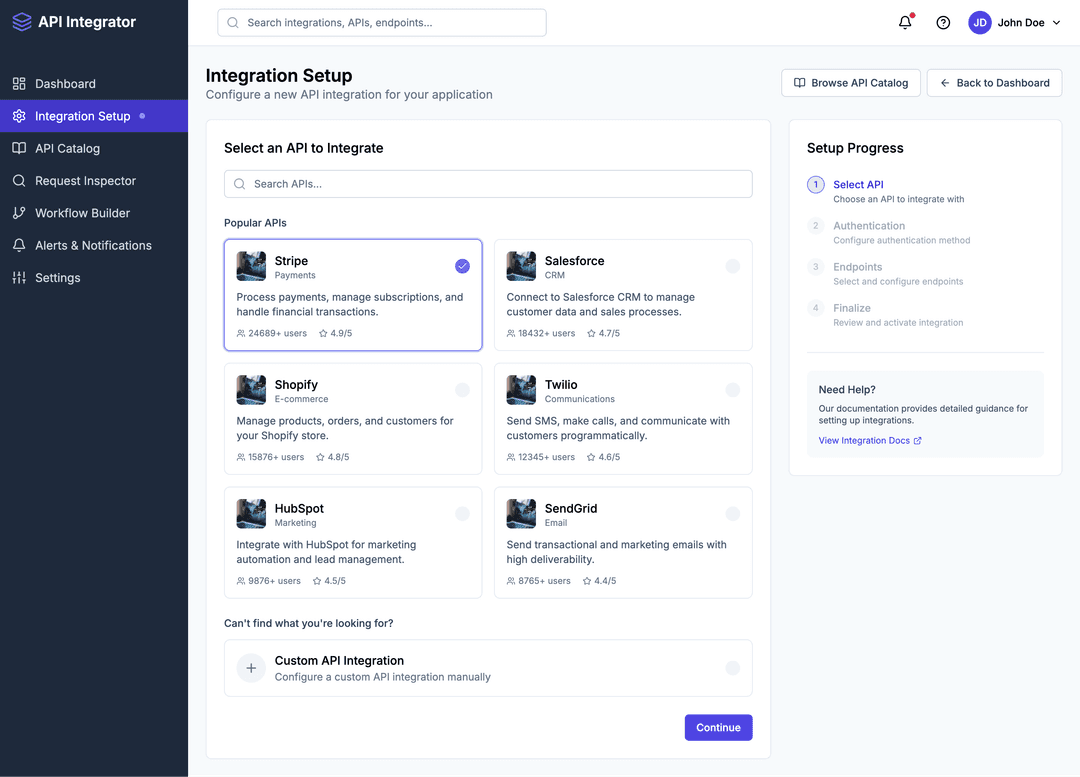Click the plus icon on Custom API Integration
1080x777 pixels.
pos(251,667)
